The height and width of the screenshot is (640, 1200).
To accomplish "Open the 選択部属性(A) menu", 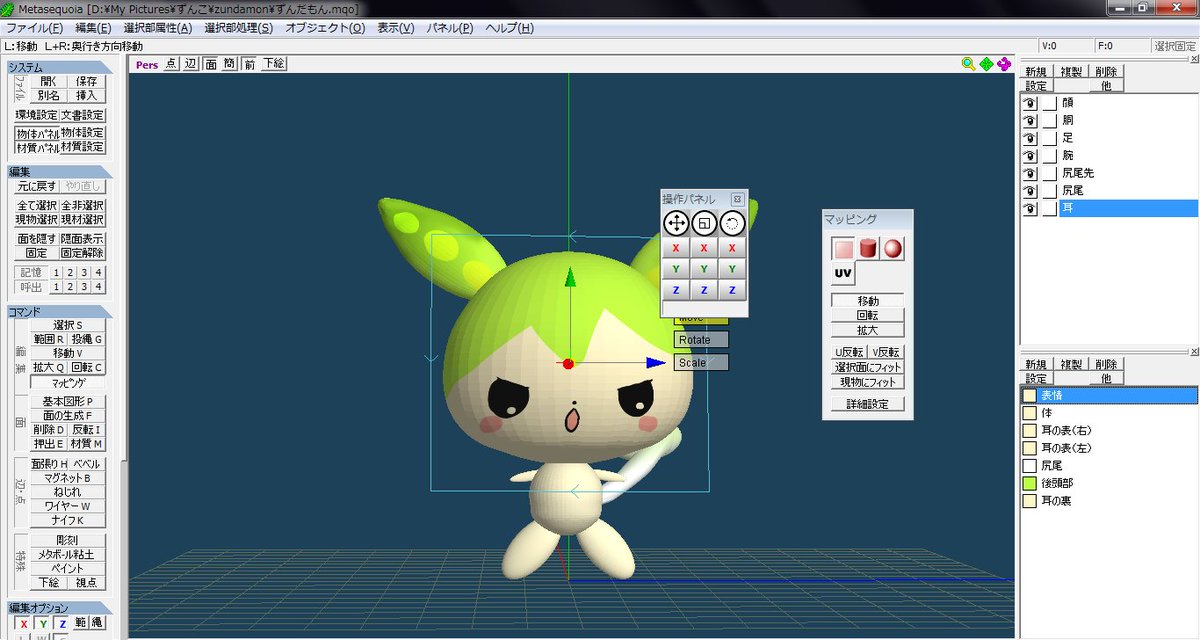I will point(157,27).
